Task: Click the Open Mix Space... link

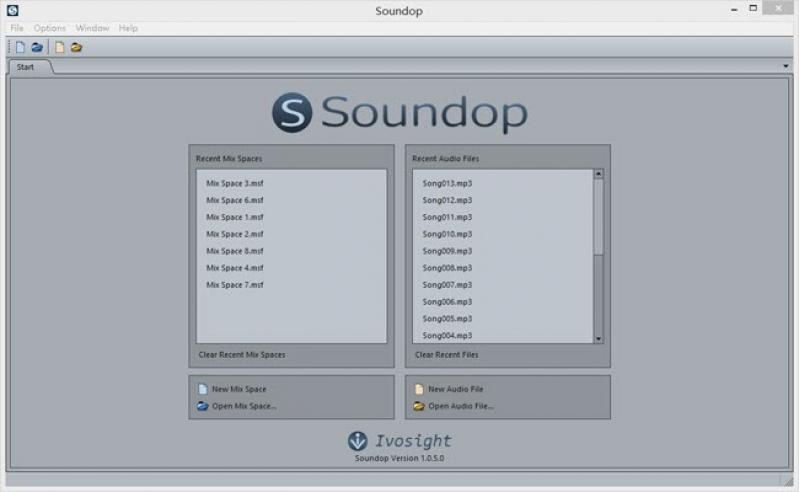Action: point(244,406)
